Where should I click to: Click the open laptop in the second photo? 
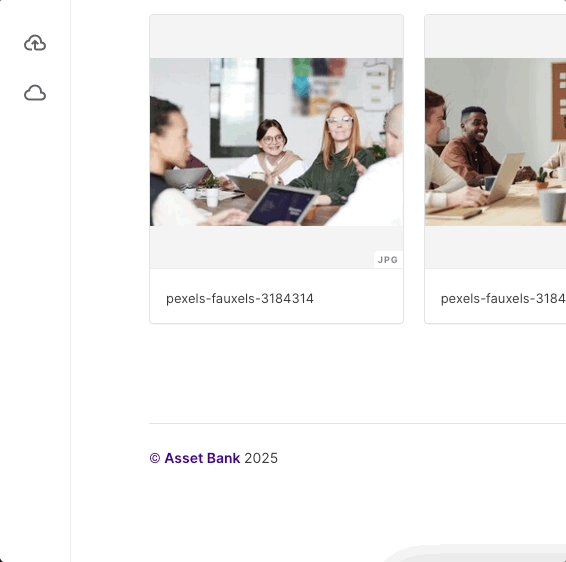pos(504,179)
